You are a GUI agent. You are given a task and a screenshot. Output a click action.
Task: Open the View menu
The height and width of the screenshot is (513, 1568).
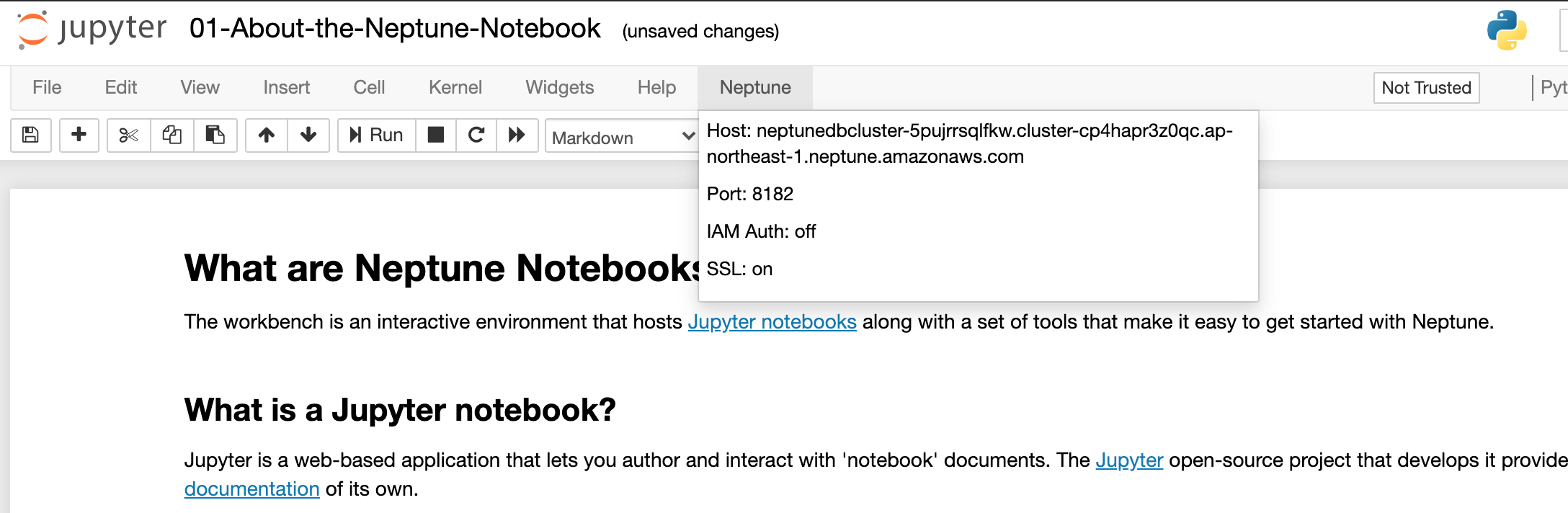pos(200,87)
